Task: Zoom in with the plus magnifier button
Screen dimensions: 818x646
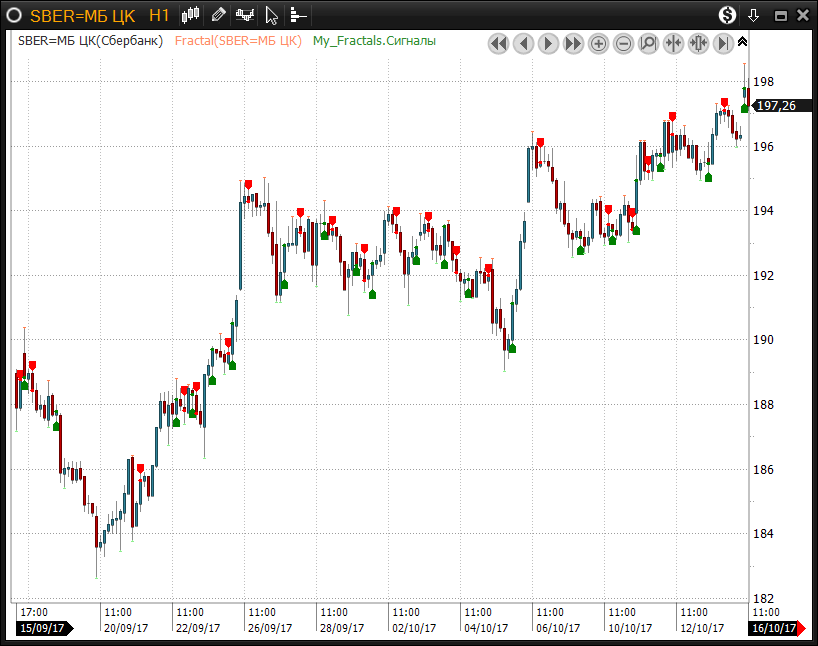Action: click(598, 43)
